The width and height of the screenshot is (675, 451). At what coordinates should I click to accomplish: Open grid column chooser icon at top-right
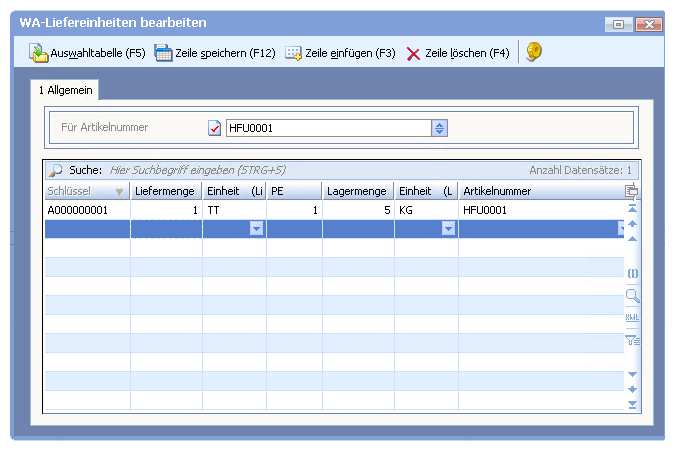(631, 190)
